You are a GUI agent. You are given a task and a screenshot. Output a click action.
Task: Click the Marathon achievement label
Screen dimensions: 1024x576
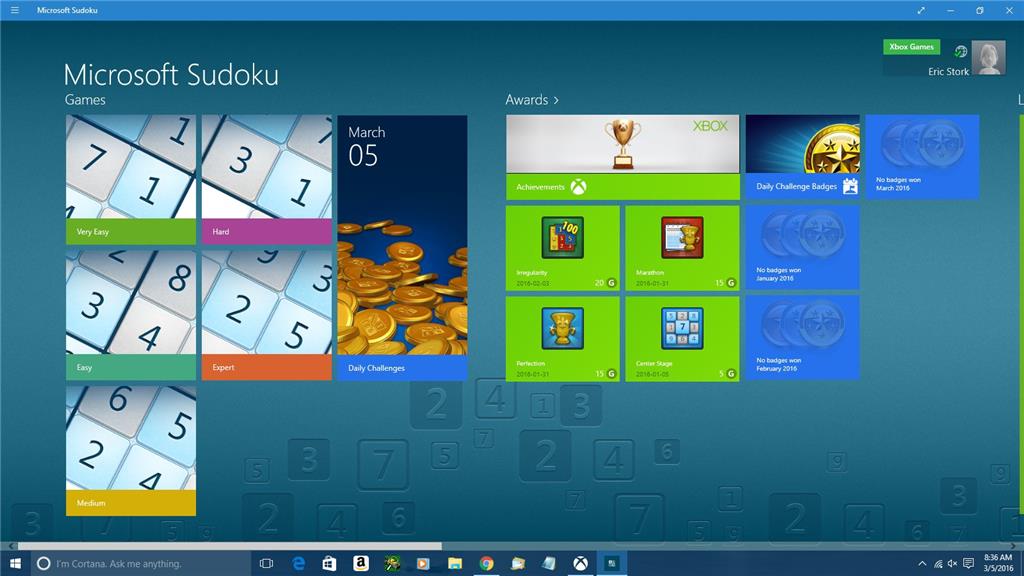pyautogui.click(x=650, y=273)
